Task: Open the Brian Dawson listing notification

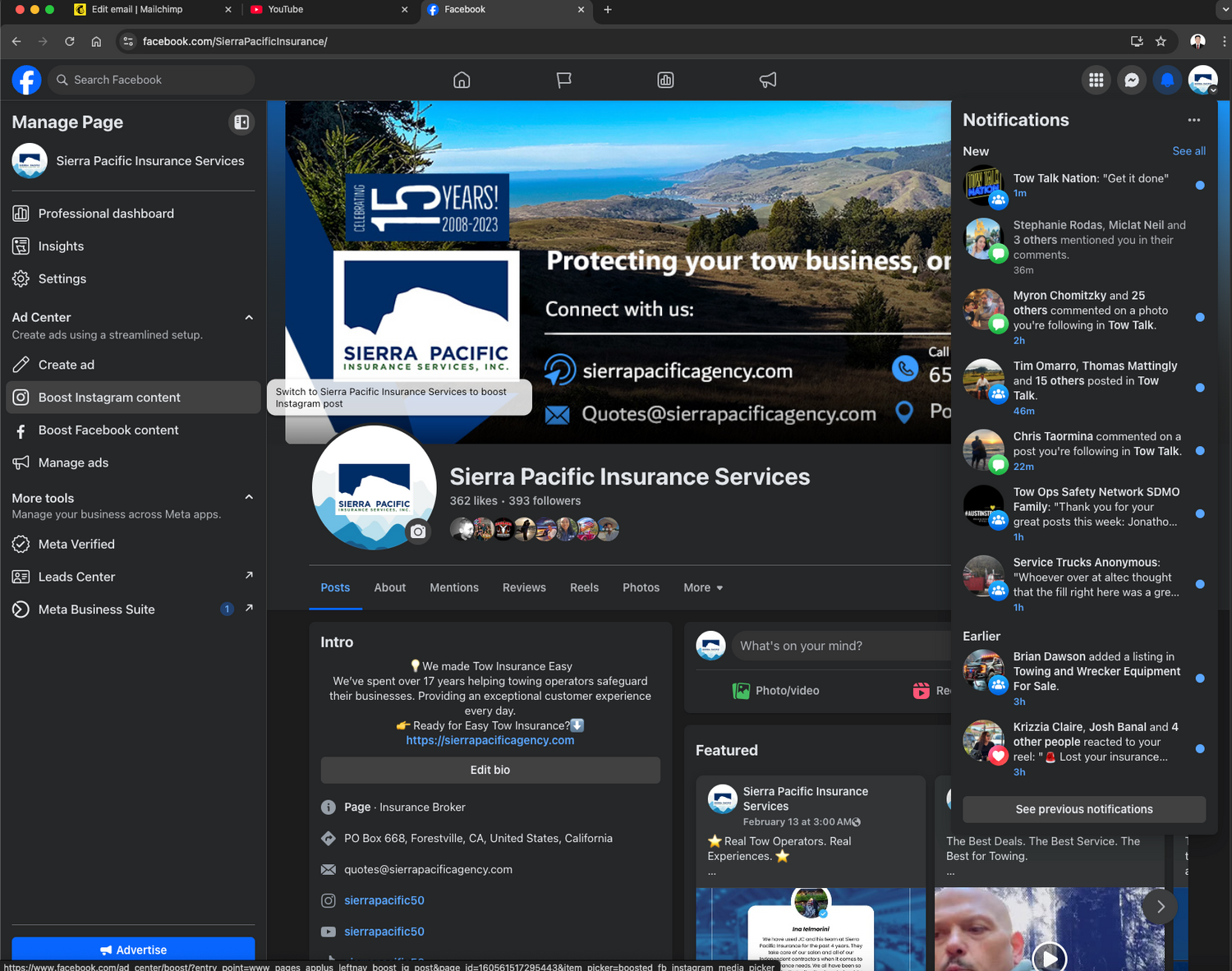Action: point(1084,679)
